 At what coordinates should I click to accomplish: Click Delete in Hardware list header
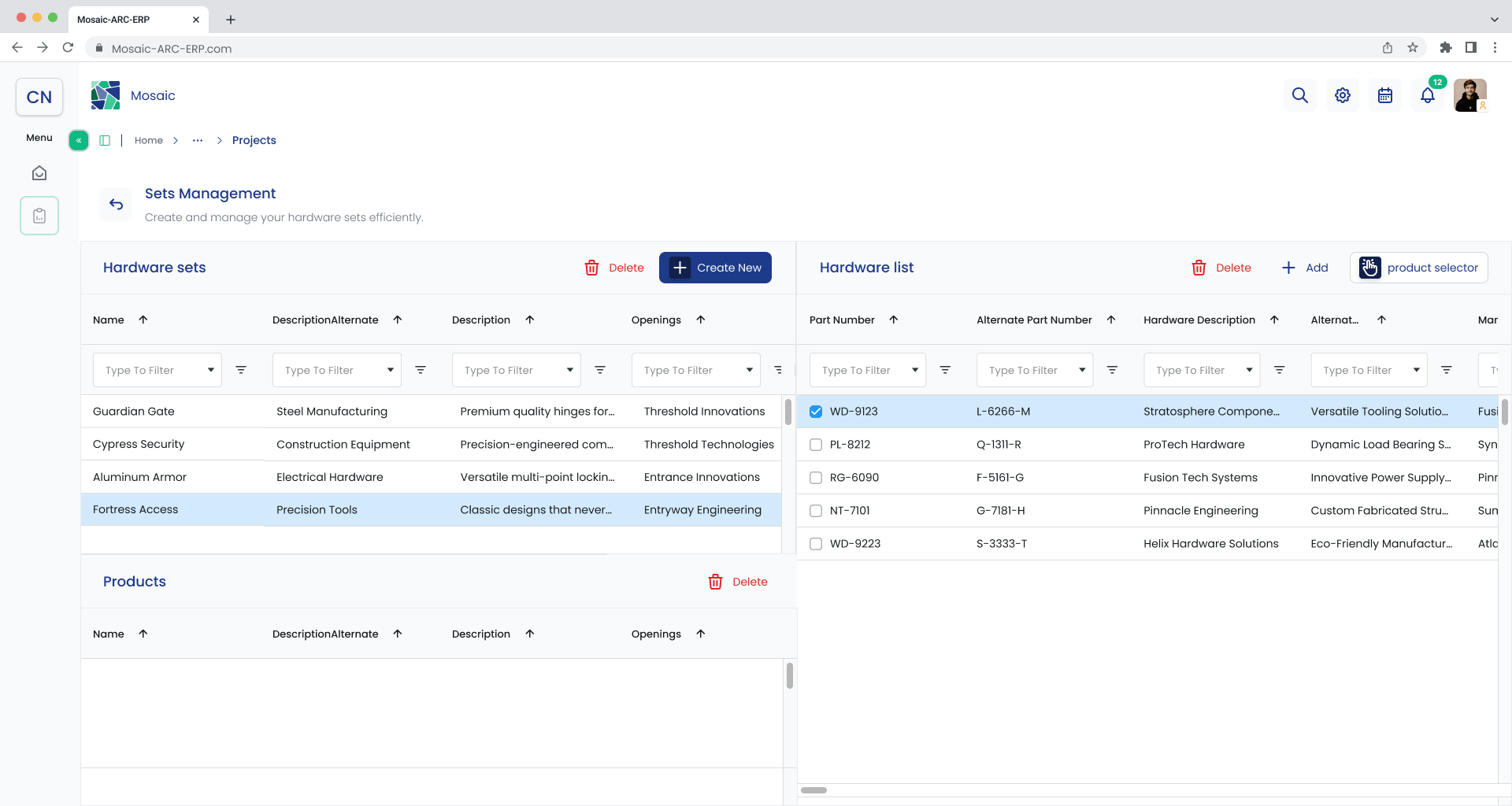click(1221, 268)
